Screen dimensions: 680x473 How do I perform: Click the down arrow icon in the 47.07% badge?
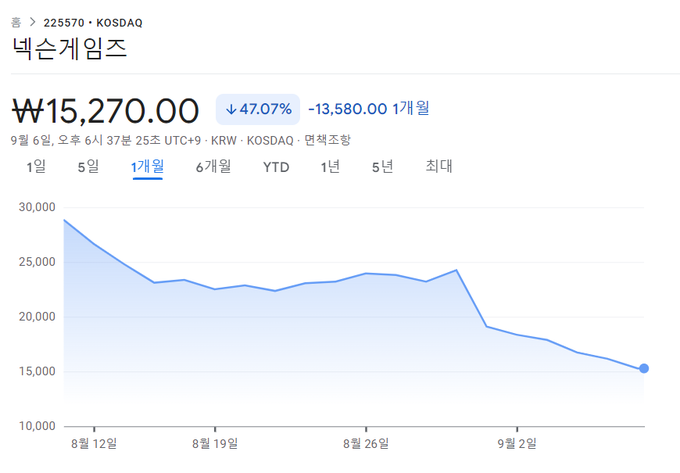pyautogui.click(x=231, y=109)
